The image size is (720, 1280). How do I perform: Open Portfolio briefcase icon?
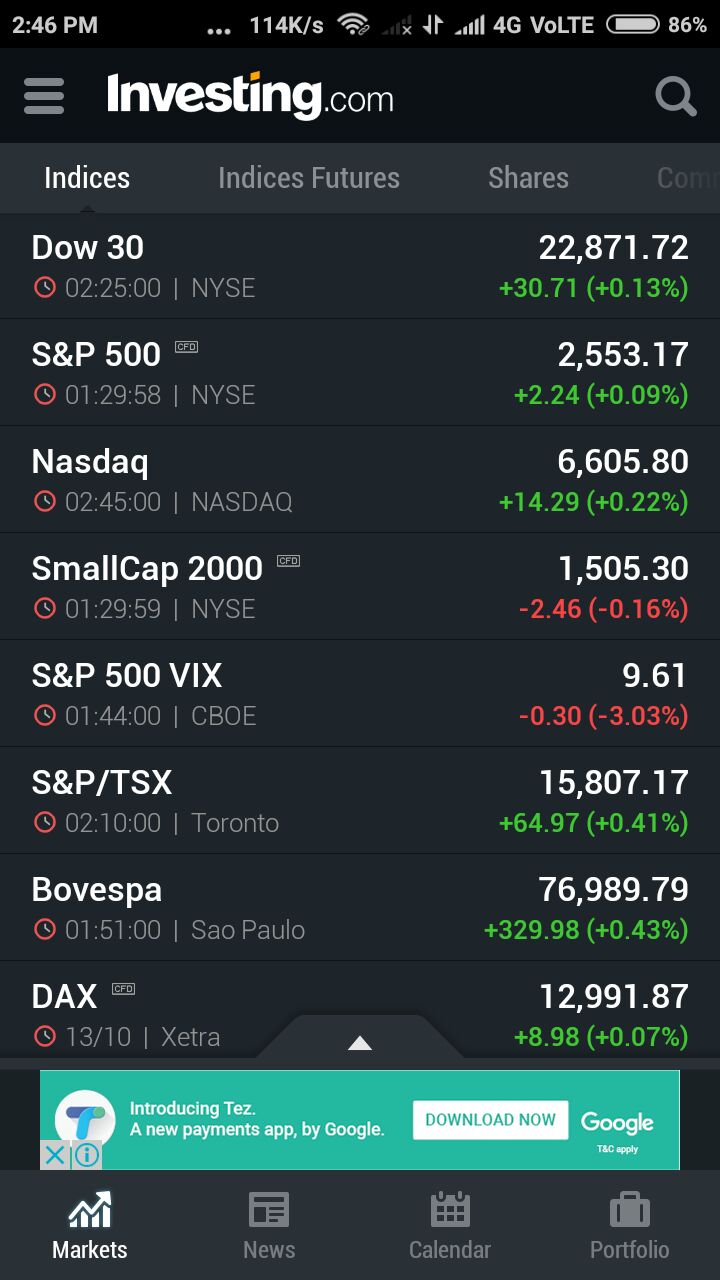(630, 1210)
